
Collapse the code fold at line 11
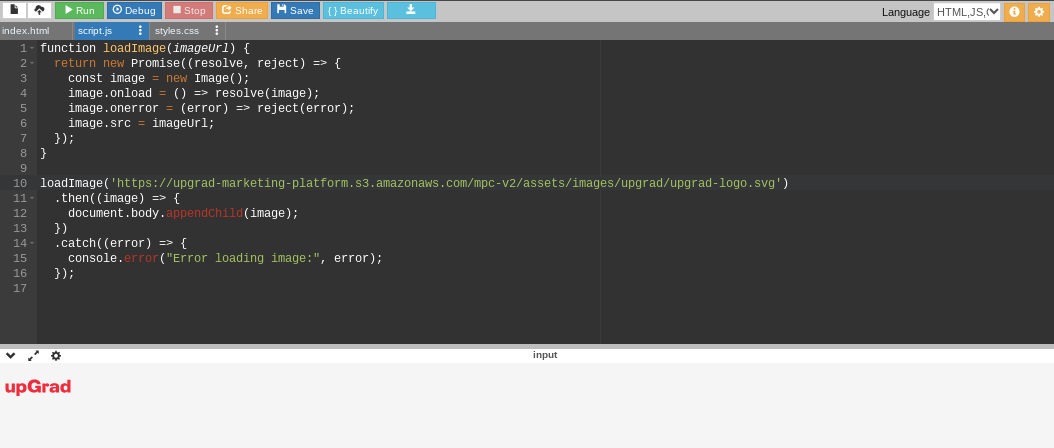pos(32,198)
